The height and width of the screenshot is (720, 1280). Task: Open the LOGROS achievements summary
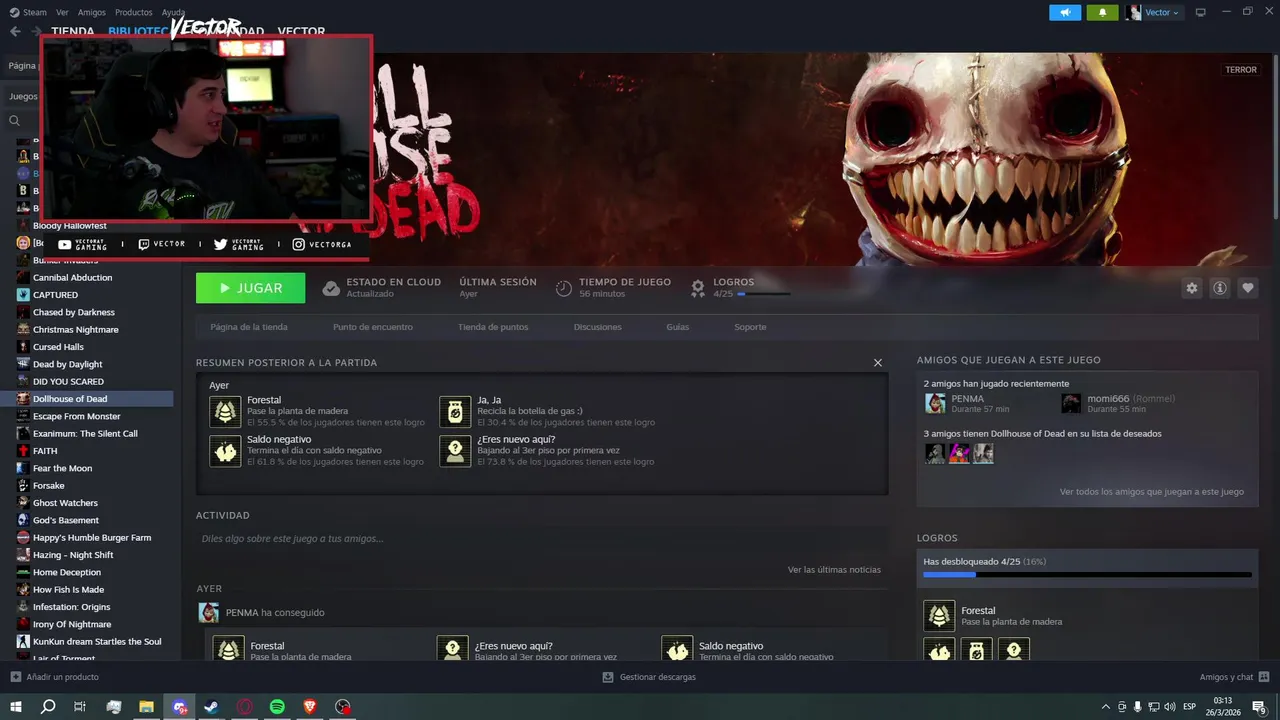tap(740, 288)
